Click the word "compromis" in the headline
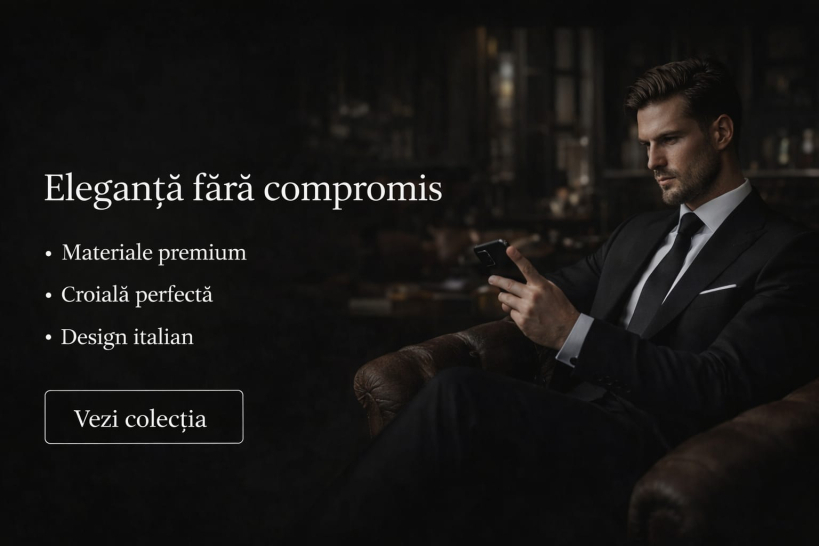 [353, 191]
